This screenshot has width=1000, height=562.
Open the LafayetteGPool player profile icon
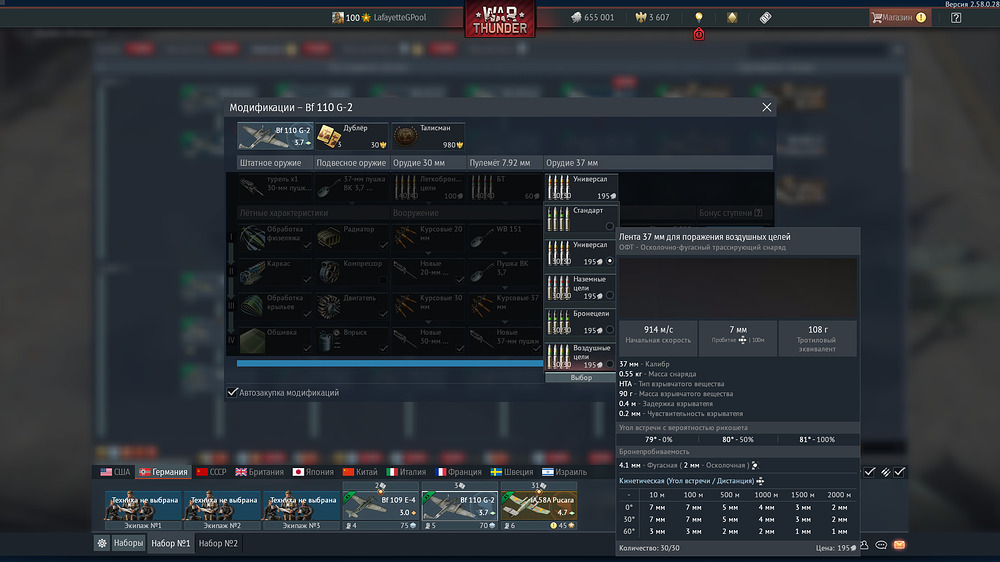coord(338,17)
